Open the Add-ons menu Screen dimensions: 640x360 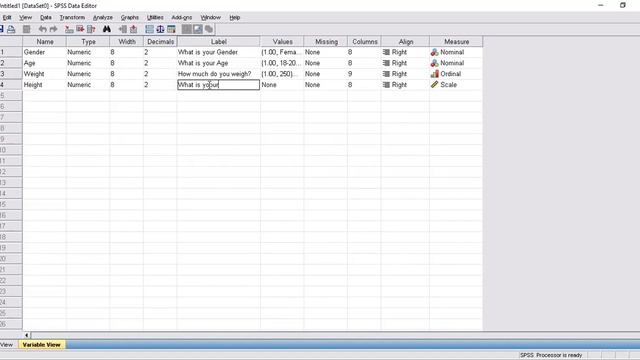point(182,18)
